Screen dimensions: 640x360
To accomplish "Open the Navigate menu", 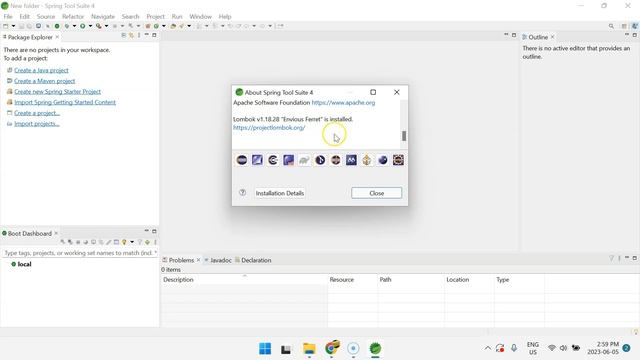I will pos(103,16).
